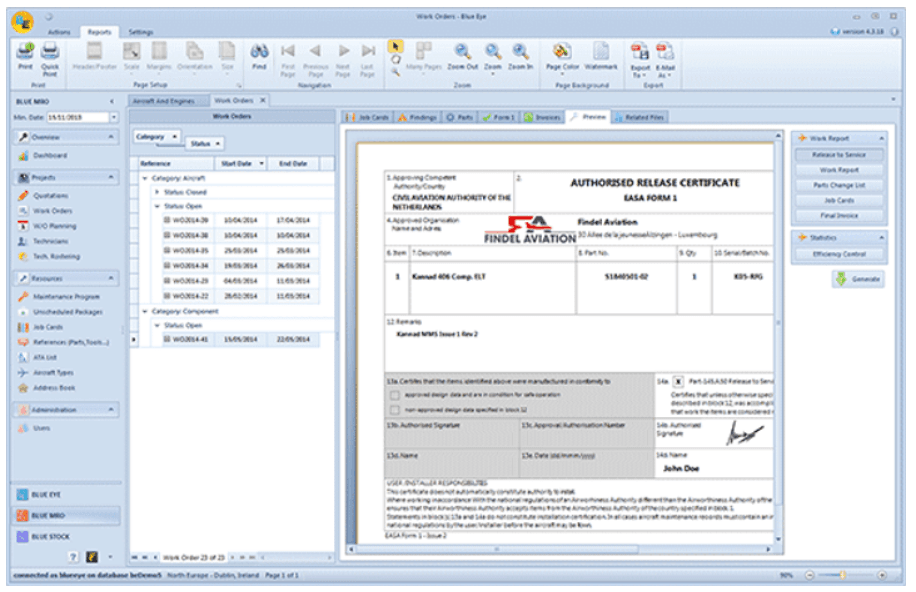The height and width of the screenshot is (592, 916).
Task: Click the Release to Service button
Action: pos(839,155)
